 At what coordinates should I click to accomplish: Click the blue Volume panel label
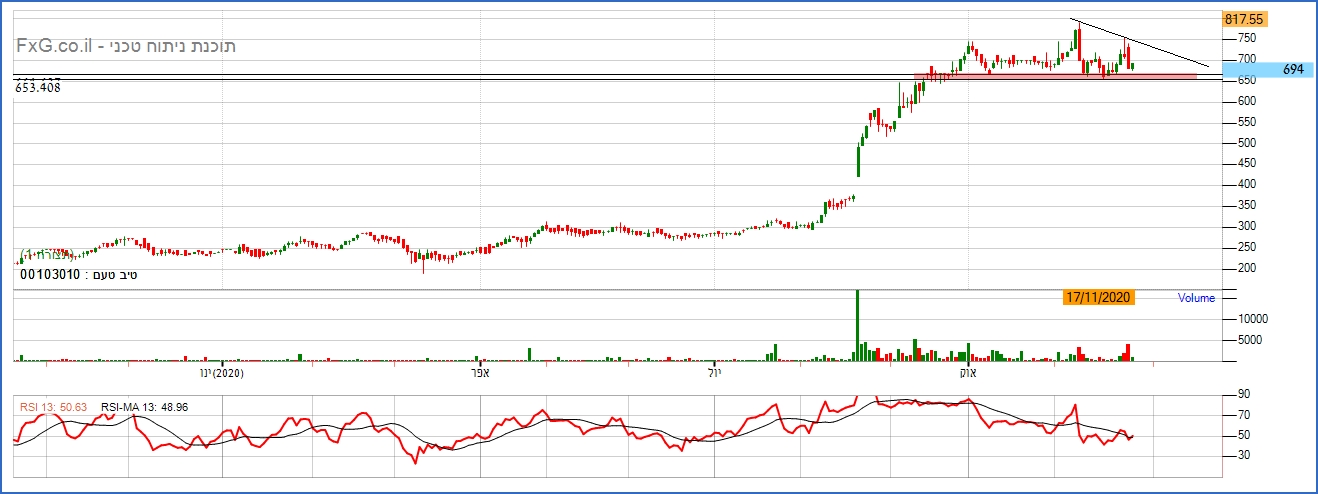point(1196,297)
